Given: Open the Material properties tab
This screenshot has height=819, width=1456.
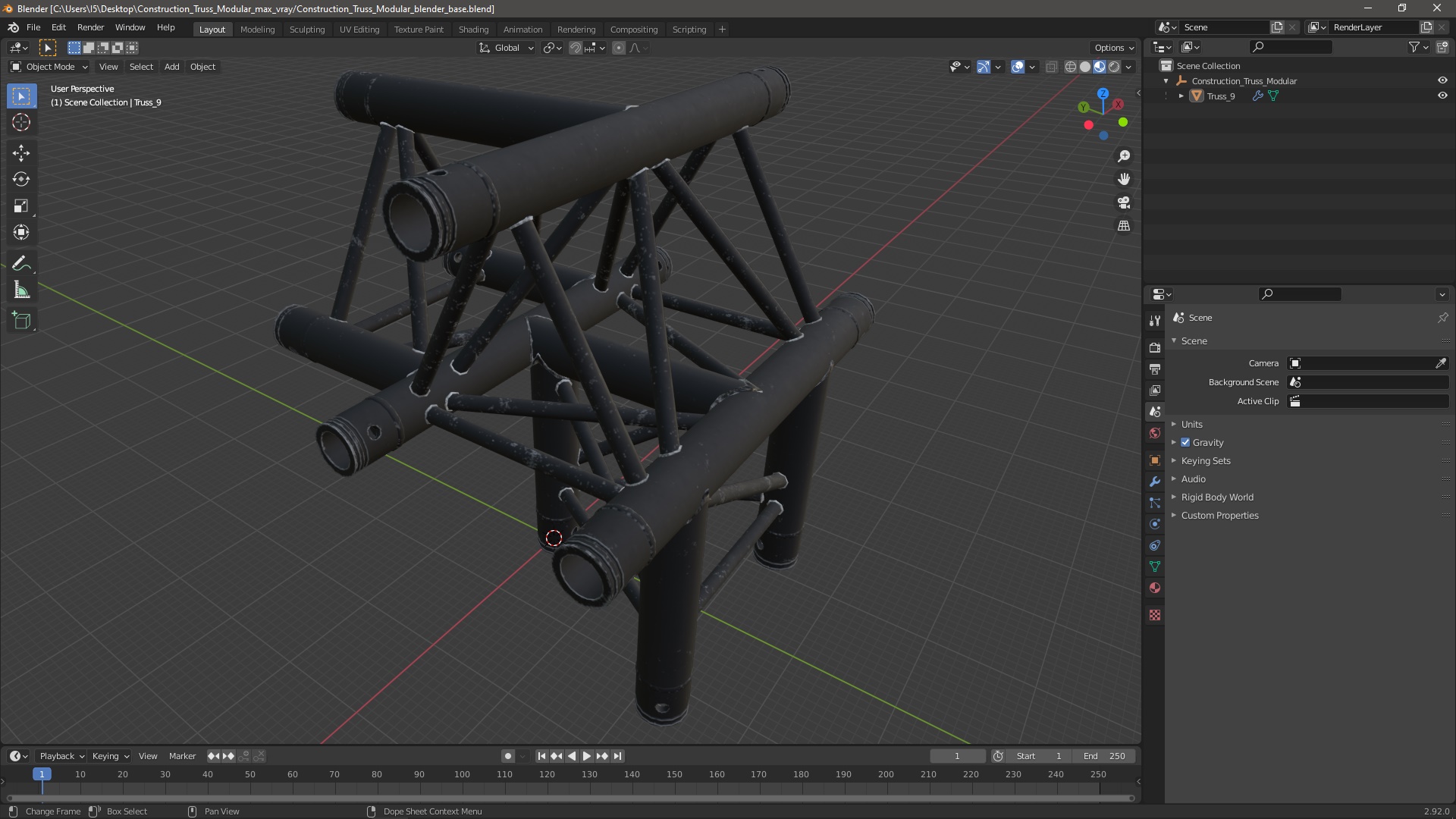Looking at the screenshot, I should [x=1155, y=588].
